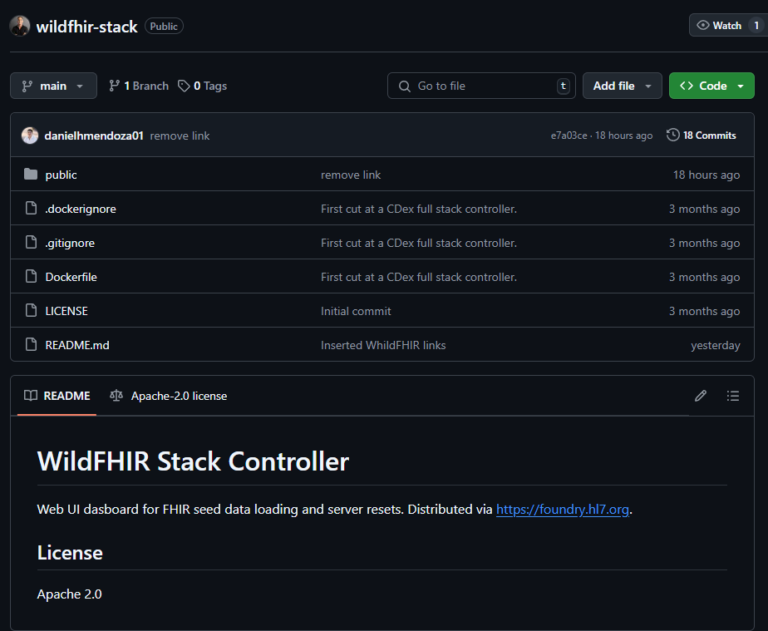Open danielhmendoza01 author link
This screenshot has width=768, height=631.
94,136
